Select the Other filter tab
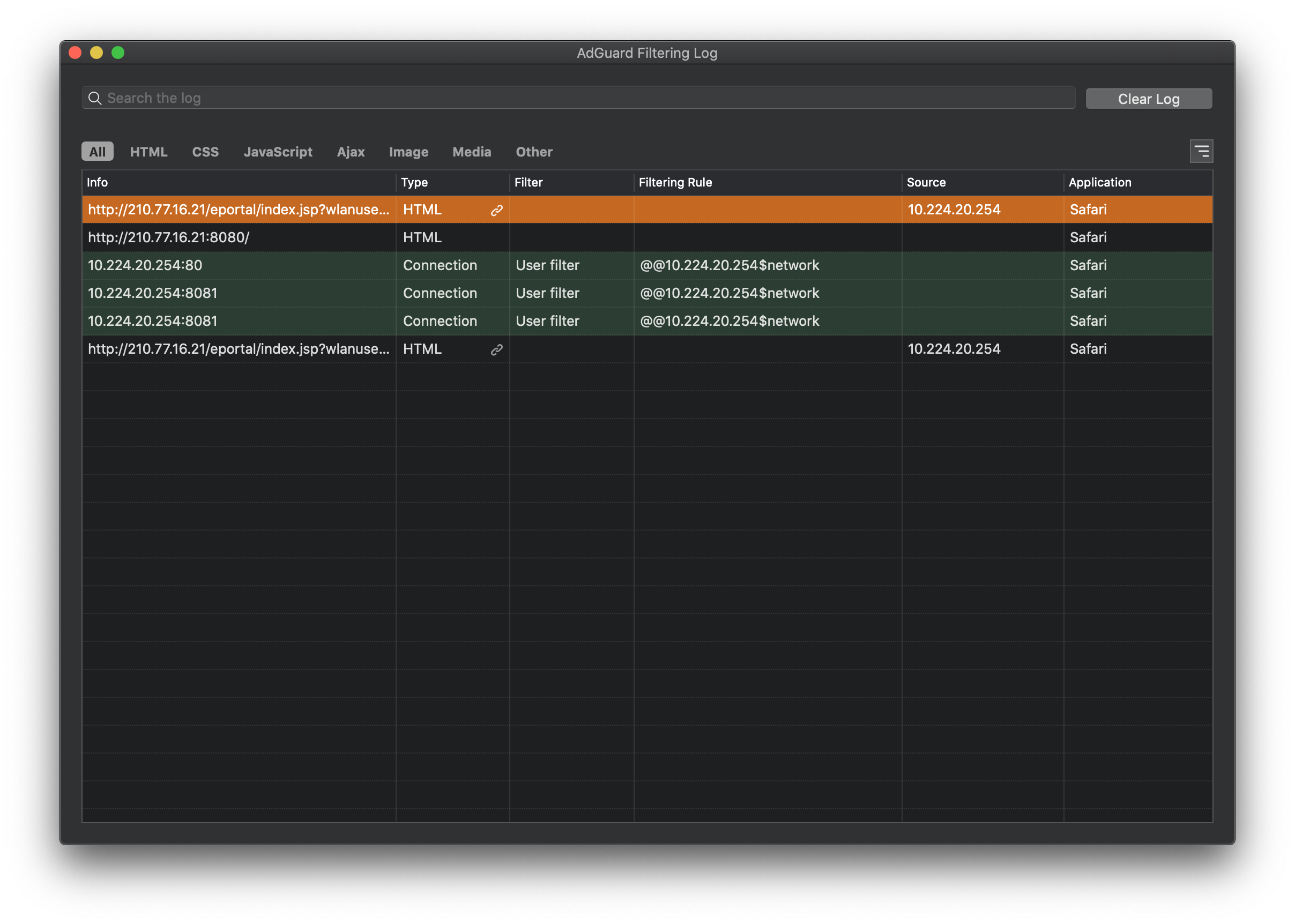The height and width of the screenshot is (924, 1295). pos(534,152)
